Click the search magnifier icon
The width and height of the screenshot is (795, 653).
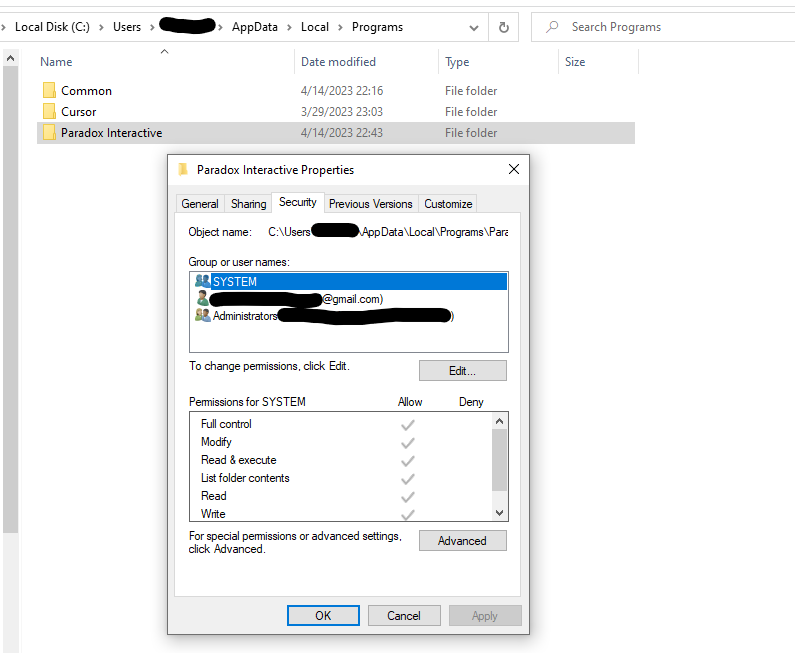point(552,26)
